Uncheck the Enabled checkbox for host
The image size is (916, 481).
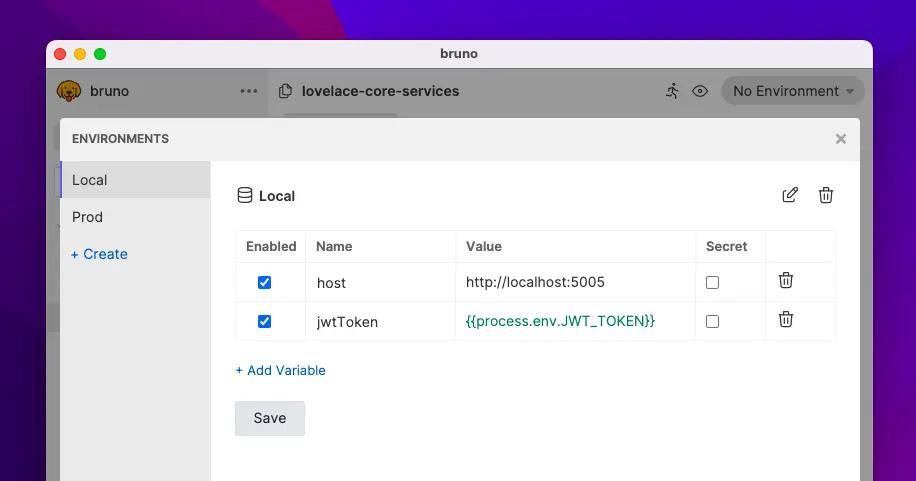265,282
